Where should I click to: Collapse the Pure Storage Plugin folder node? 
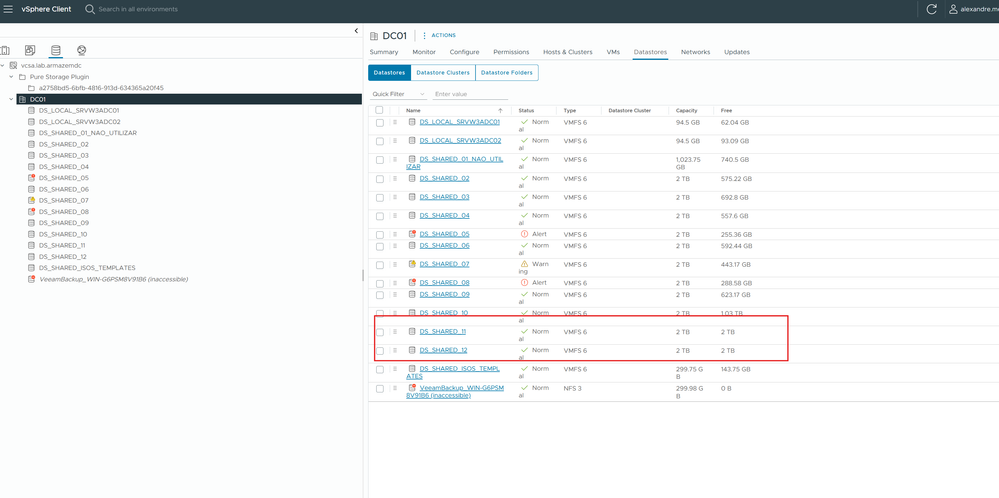(11, 76)
